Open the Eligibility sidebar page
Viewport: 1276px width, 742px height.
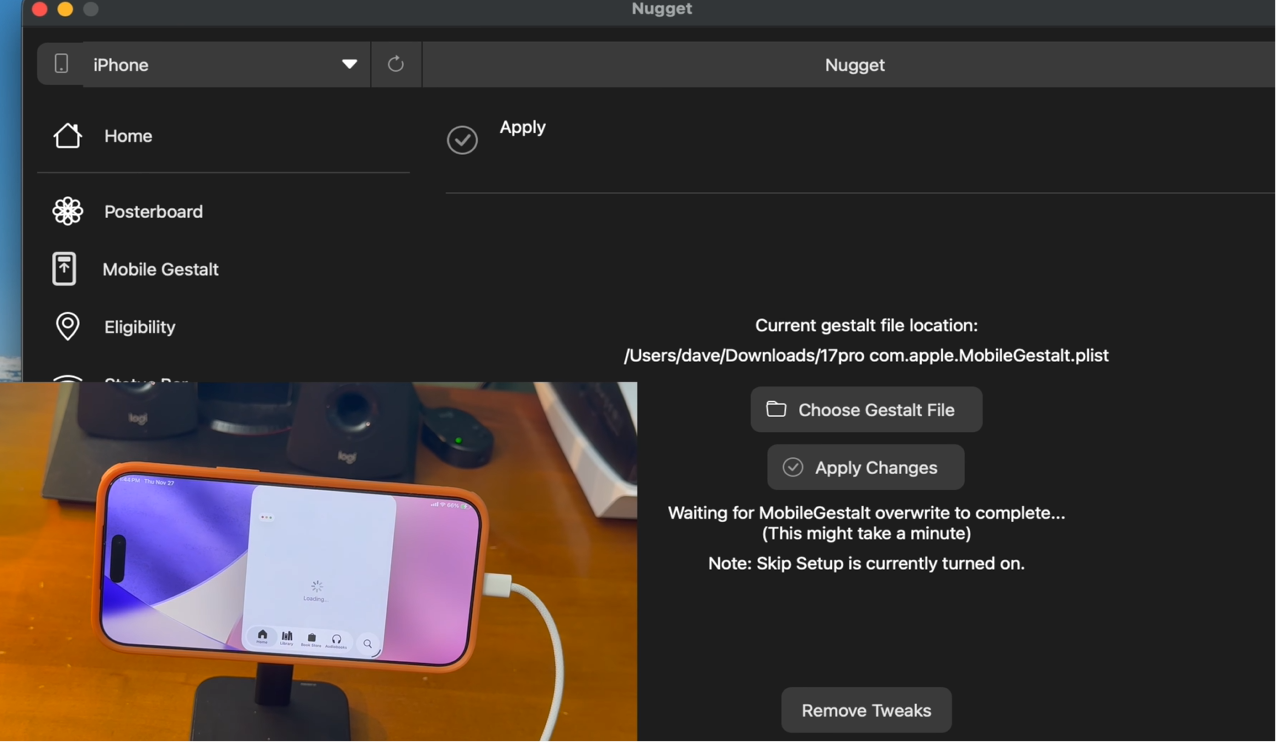(139, 327)
